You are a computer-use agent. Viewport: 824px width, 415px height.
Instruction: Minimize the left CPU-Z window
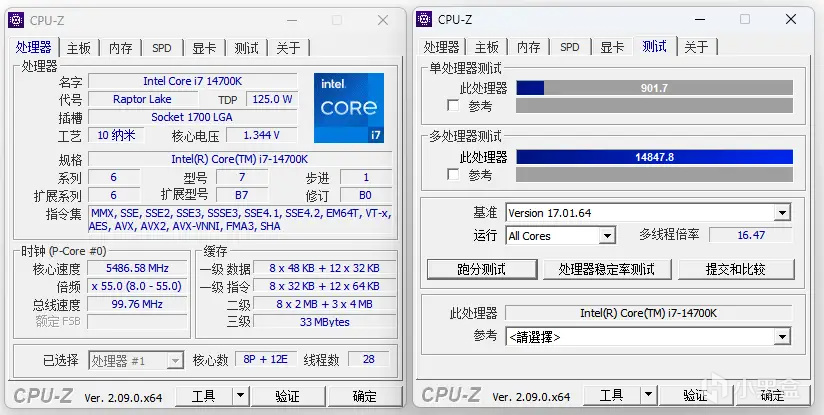pos(291,20)
